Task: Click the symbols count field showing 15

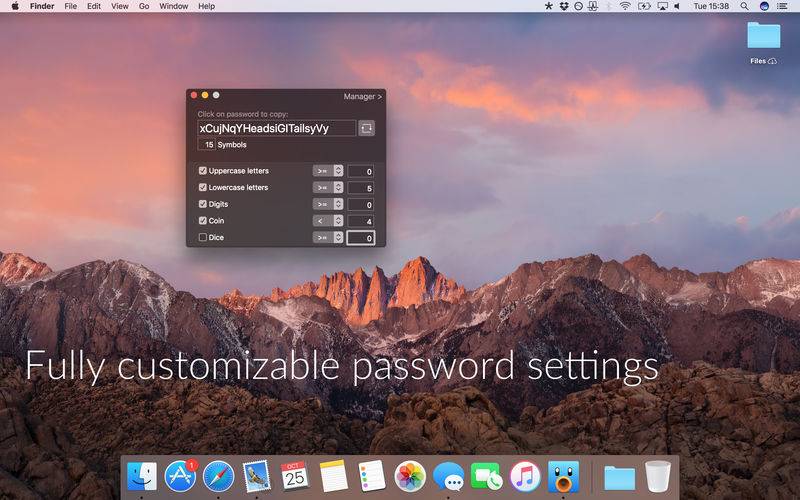Action: (x=207, y=145)
